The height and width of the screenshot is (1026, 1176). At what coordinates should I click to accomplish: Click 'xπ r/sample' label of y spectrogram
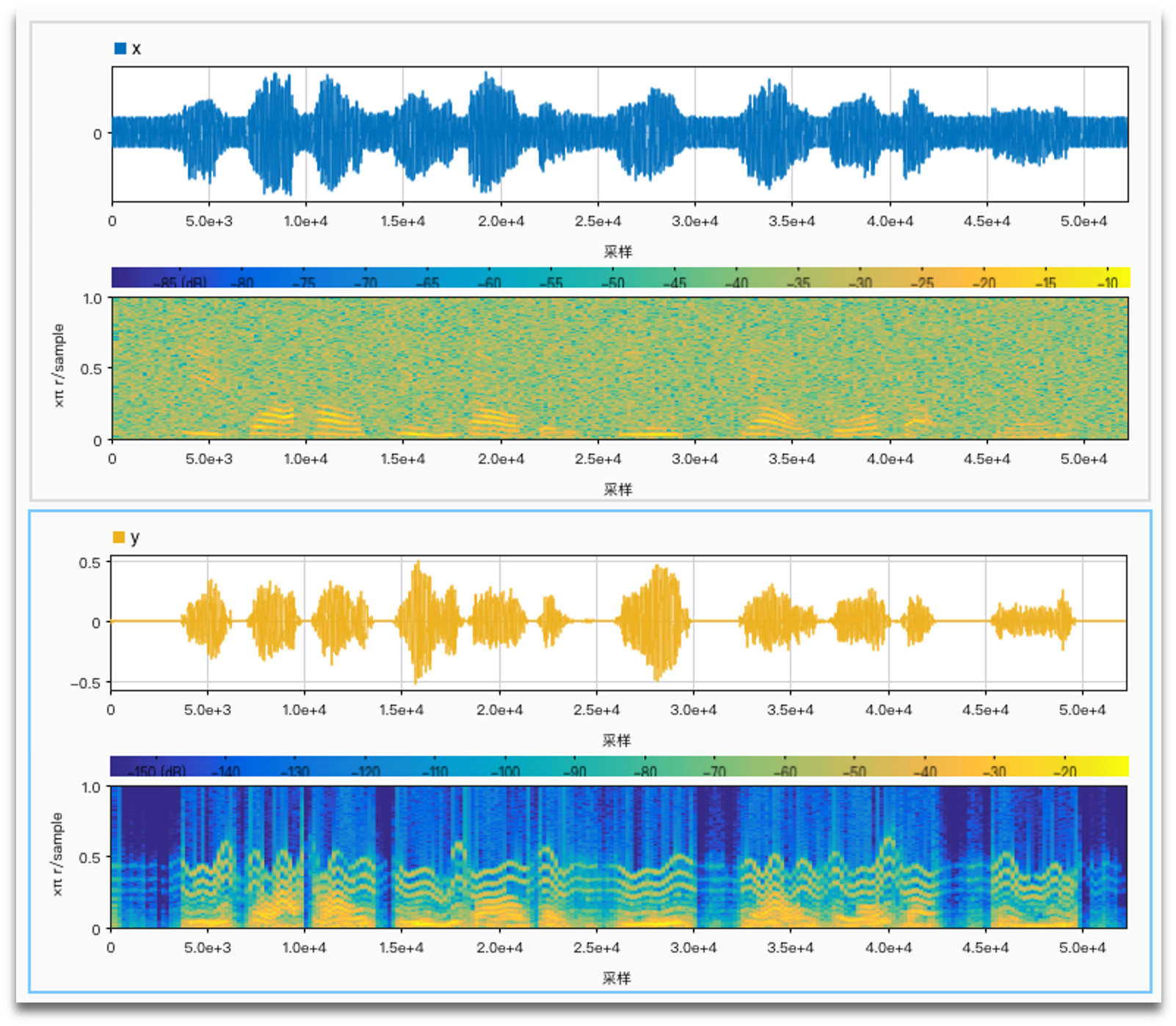pos(57,854)
